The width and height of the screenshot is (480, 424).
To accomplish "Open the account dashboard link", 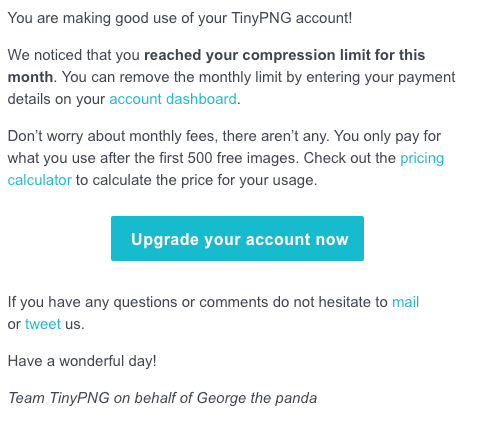I will [x=173, y=99].
